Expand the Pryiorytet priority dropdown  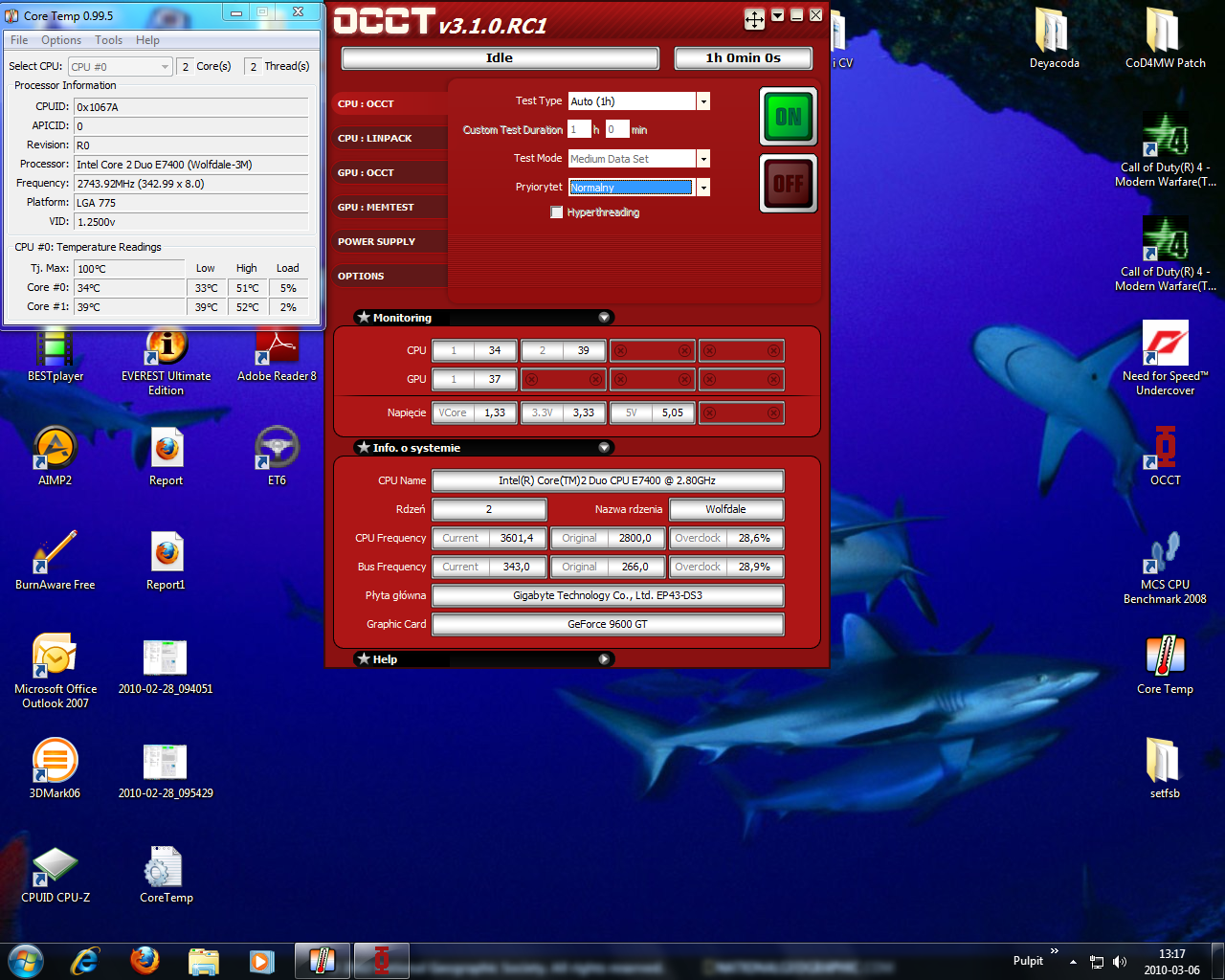click(x=703, y=188)
